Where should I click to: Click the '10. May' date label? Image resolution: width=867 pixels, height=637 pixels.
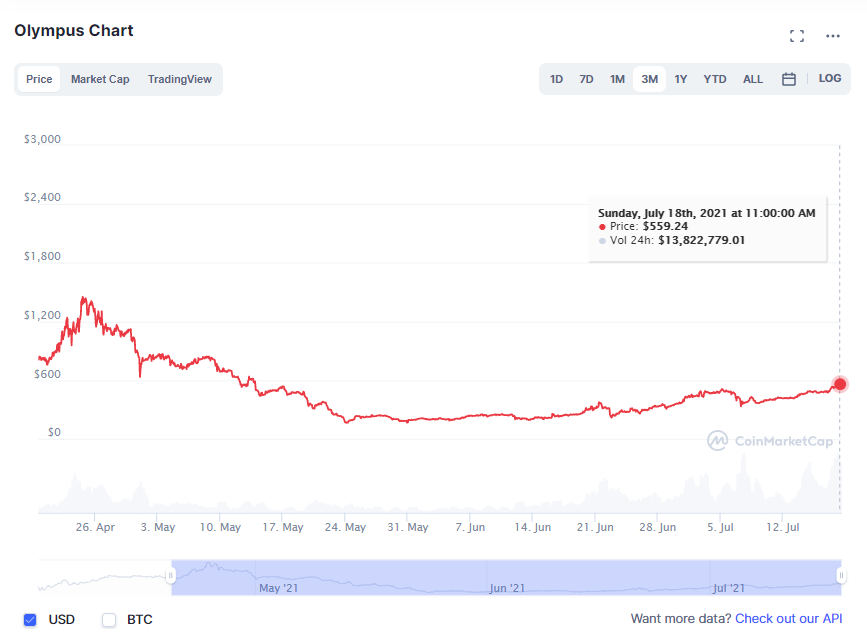[220, 528]
